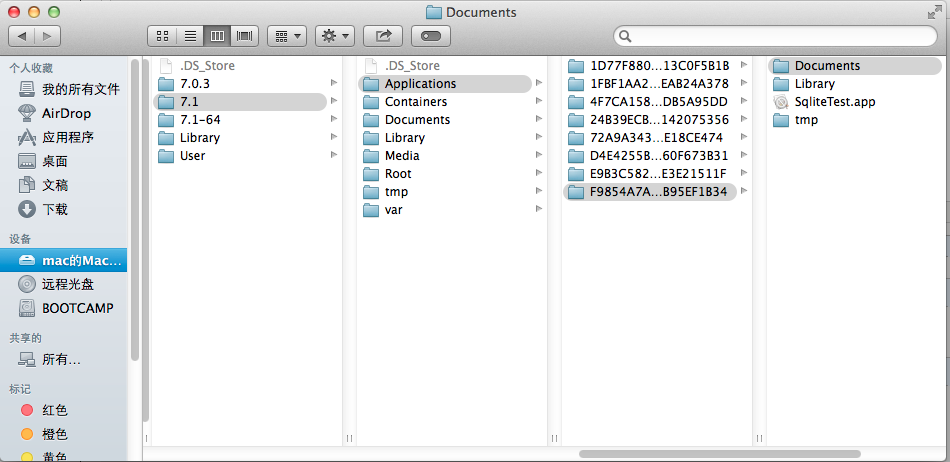Expand arrow beside D4E4255B…60F673B31
This screenshot has height=462, width=950.
tap(744, 155)
